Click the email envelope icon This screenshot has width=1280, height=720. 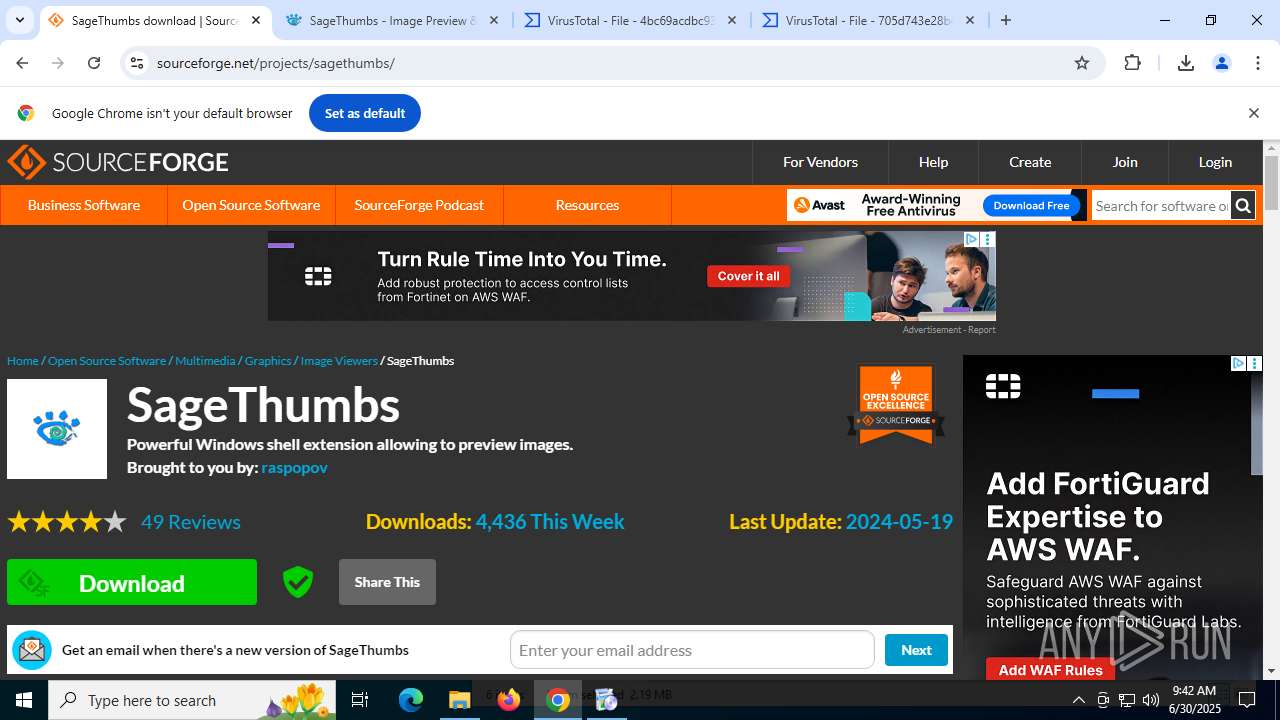coord(32,650)
